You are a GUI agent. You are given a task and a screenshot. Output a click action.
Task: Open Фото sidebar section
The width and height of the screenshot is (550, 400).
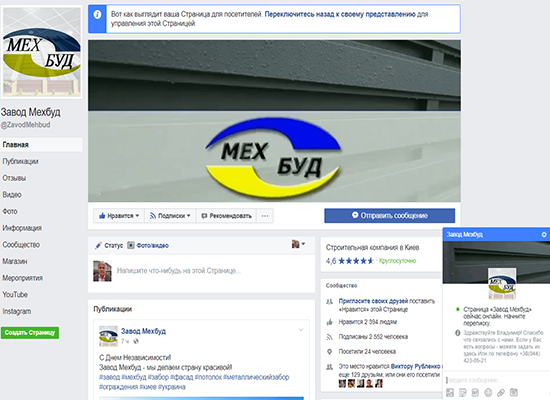[x=10, y=211]
